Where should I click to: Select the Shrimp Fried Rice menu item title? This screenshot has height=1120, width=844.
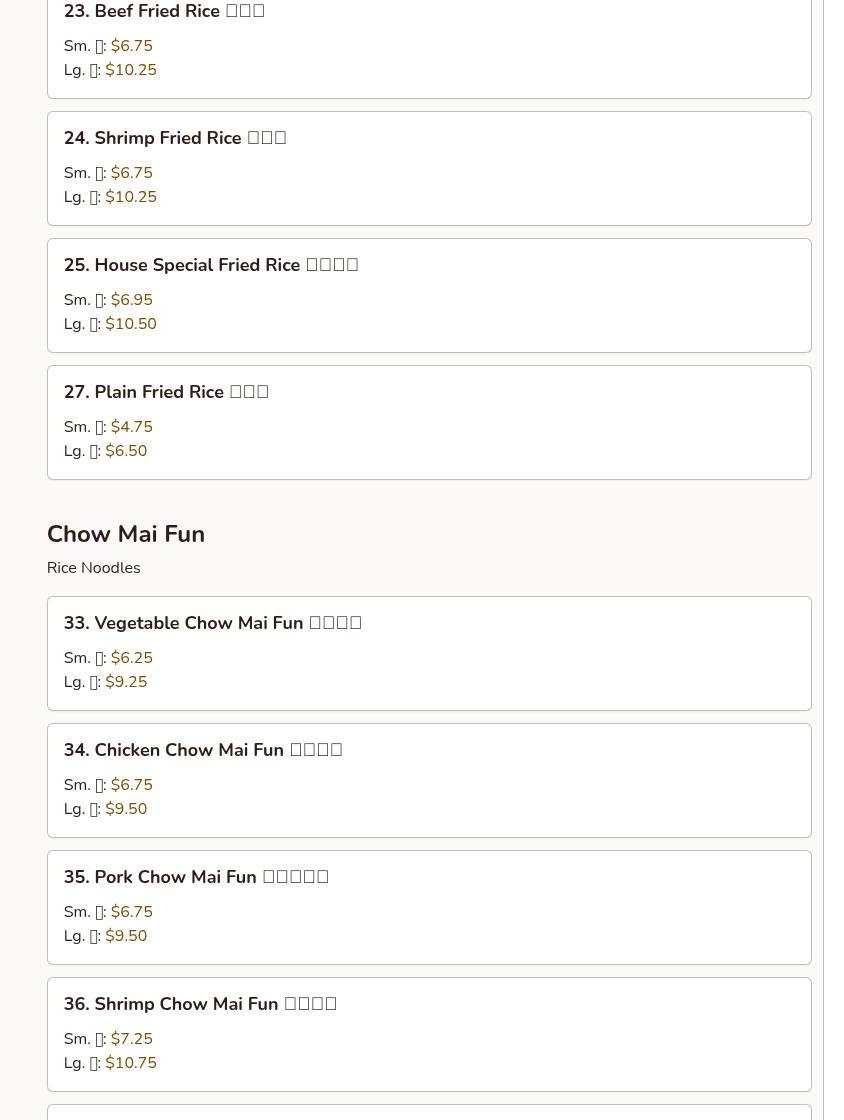pos(175,138)
